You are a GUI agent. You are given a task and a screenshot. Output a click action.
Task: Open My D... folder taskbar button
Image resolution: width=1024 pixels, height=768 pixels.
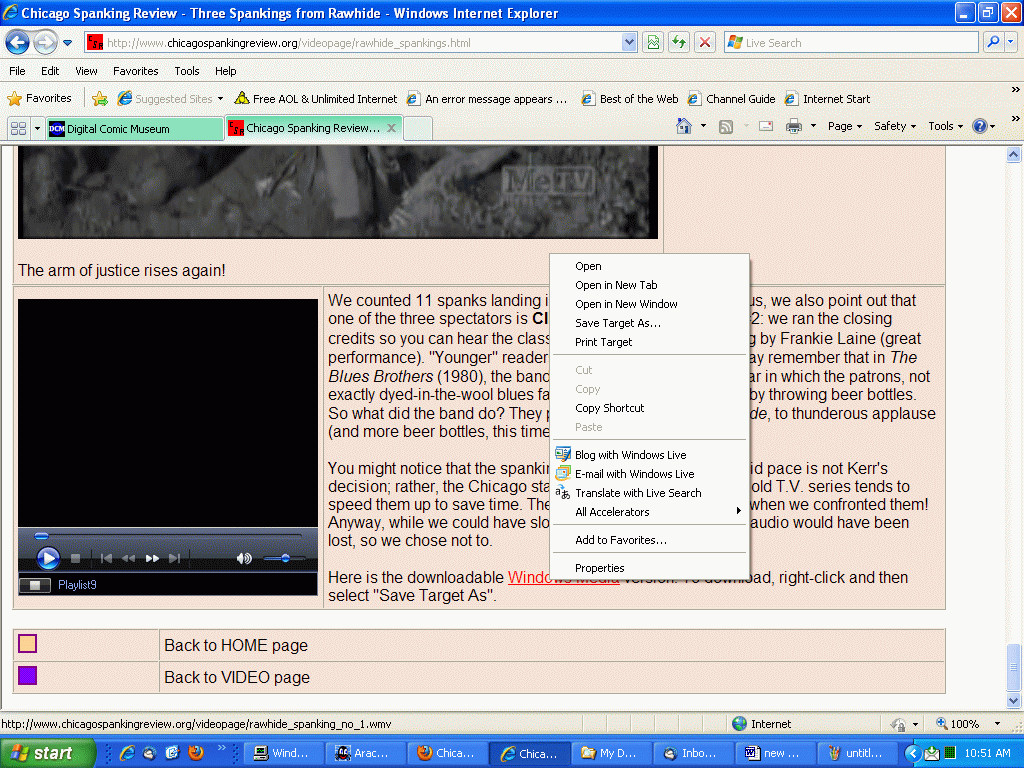(x=611, y=753)
